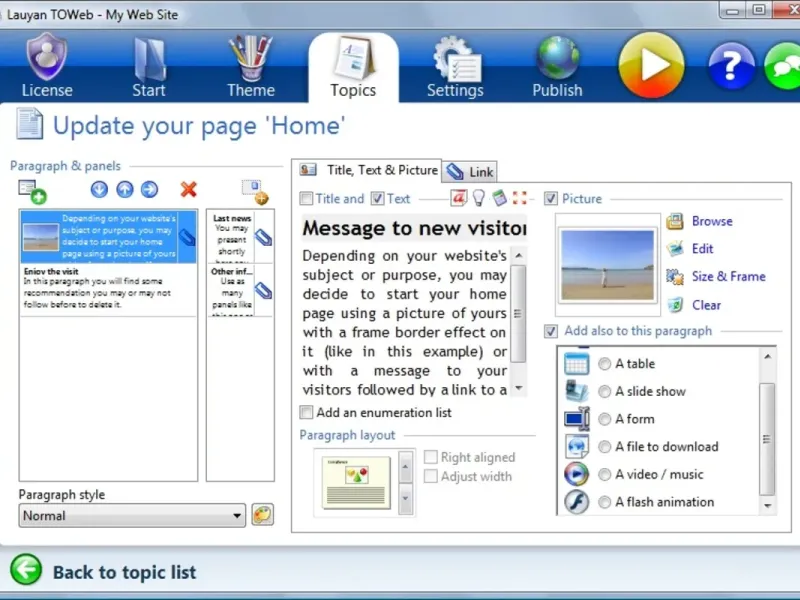The image size is (800, 600).
Task: Add a new panel with orange plus icon
Action: [255, 191]
